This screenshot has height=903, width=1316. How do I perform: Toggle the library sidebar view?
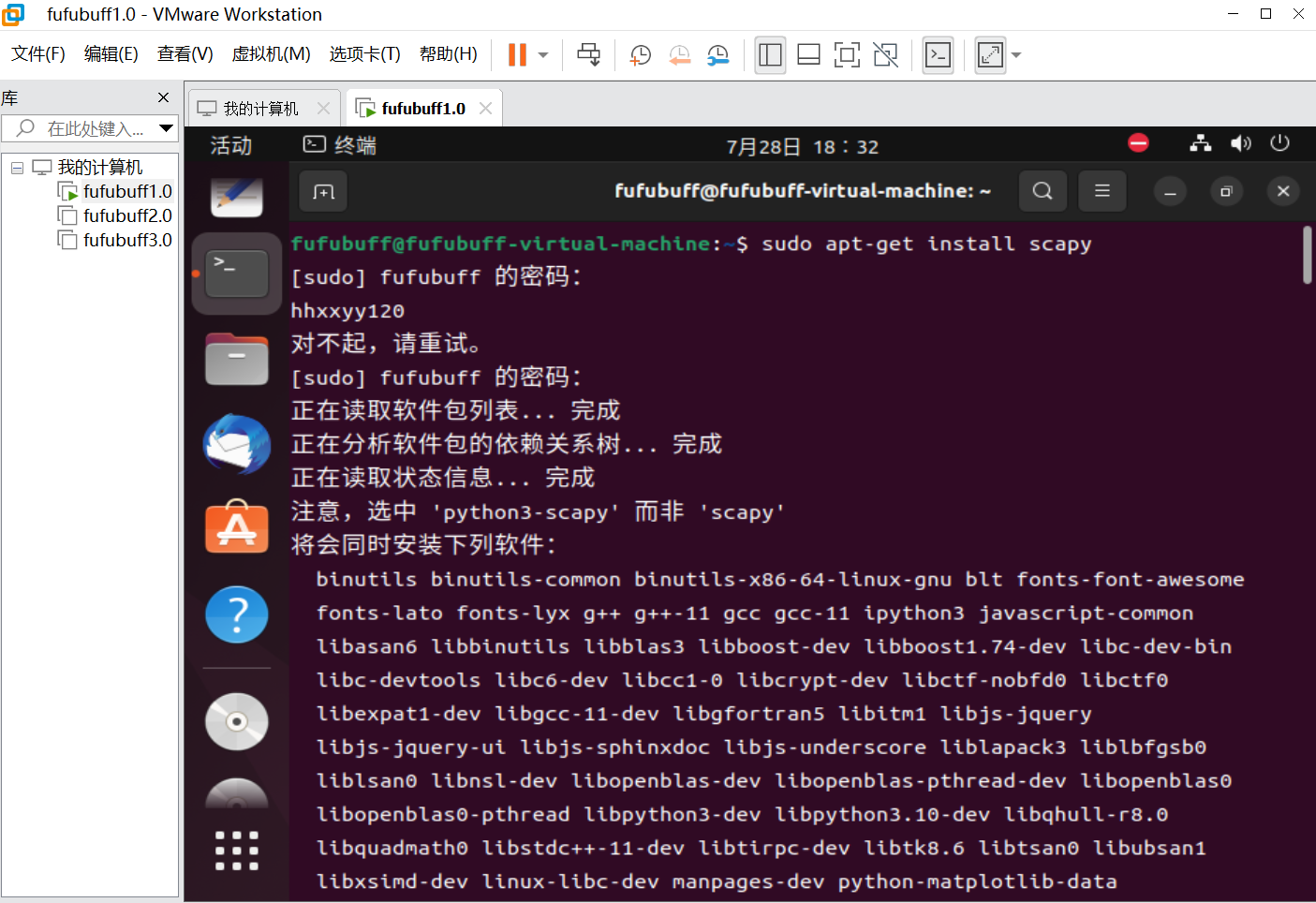770,55
